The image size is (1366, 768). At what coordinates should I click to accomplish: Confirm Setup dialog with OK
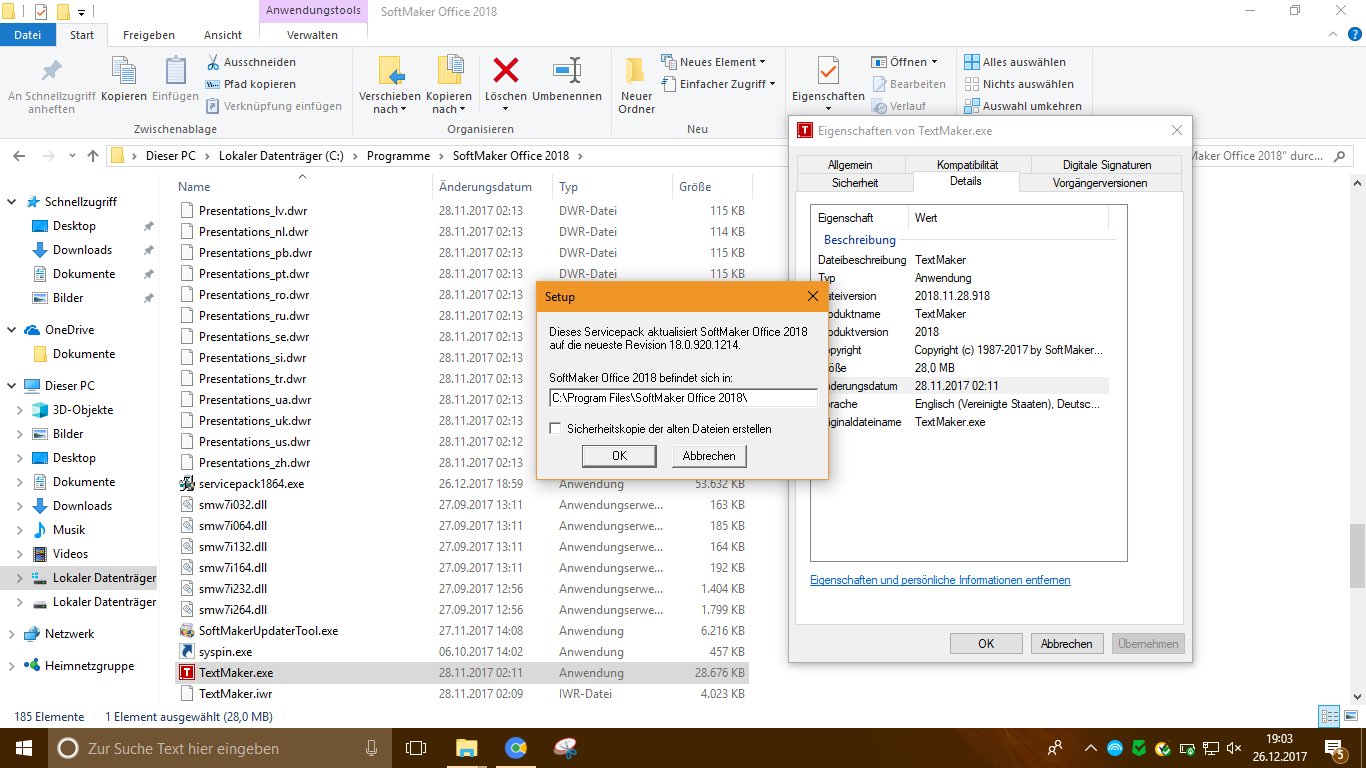click(x=619, y=456)
